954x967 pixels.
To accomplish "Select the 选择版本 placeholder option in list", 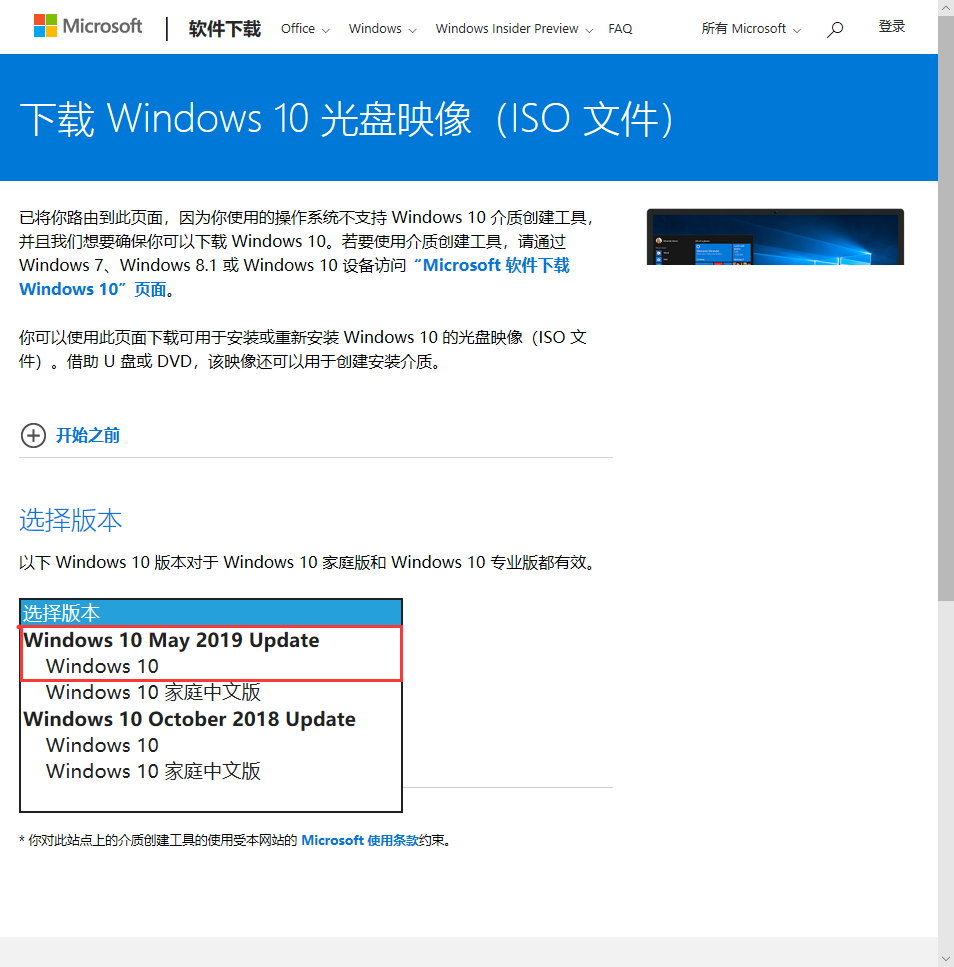I will pyautogui.click(x=210, y=613).
